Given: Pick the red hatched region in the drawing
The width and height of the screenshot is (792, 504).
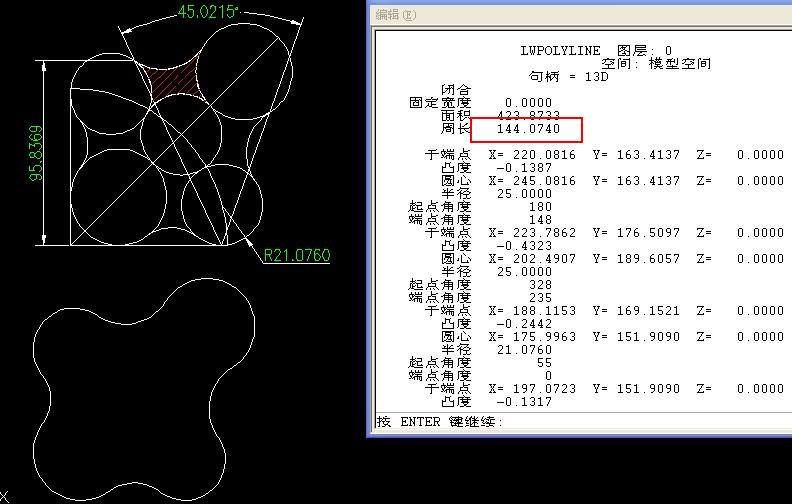Looking at the screenshot, I should pos(174,80).
